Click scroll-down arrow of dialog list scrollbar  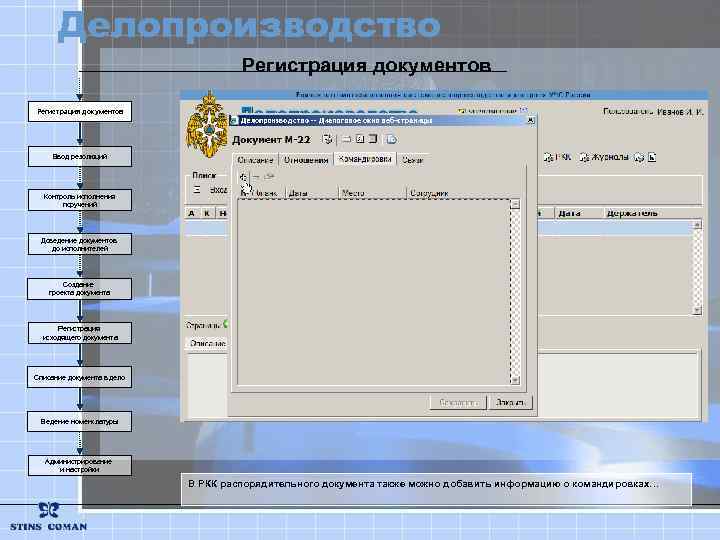(515, 380)
